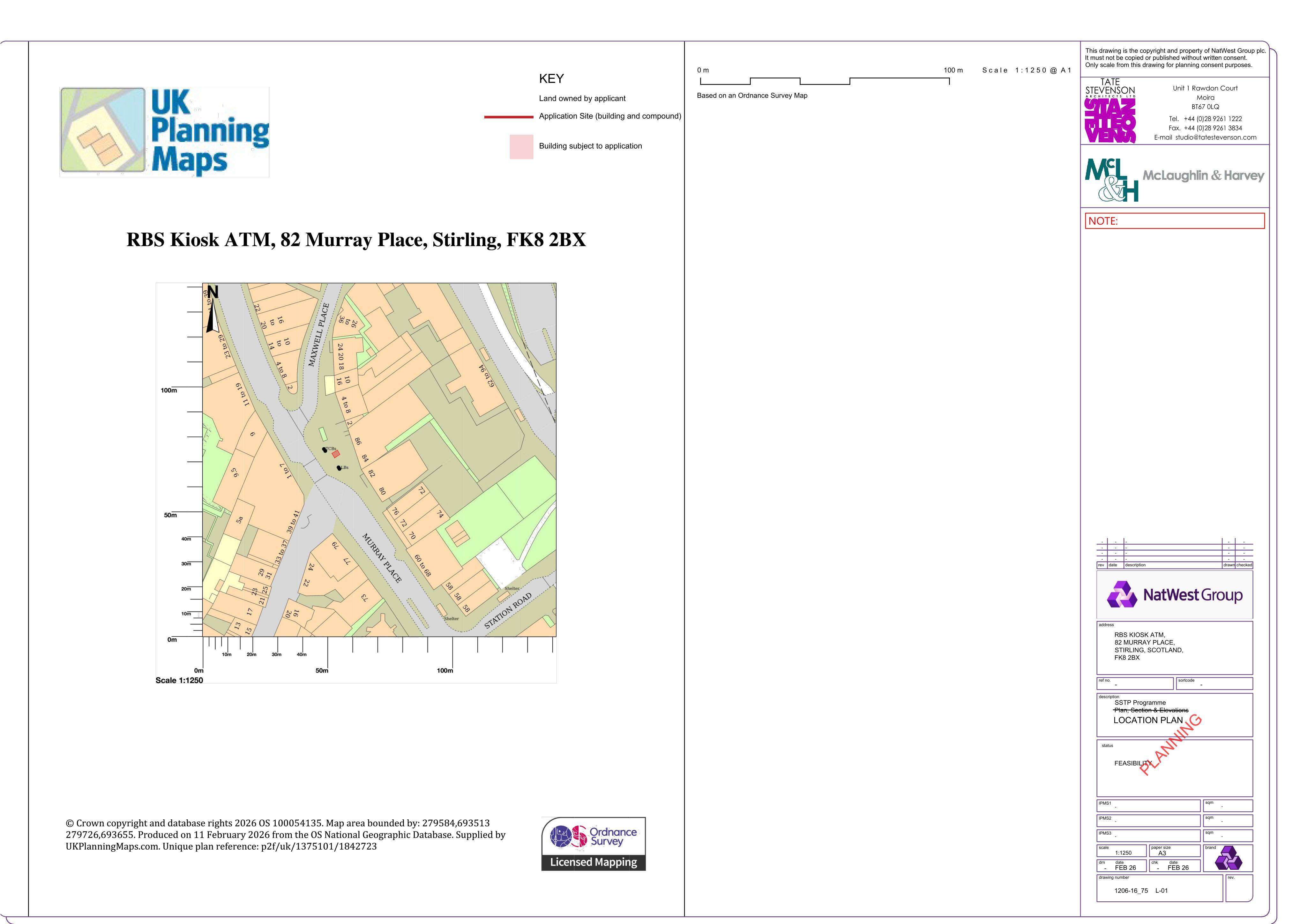Click the large NatWest Group logo
This screenshot has height=924, width=1307.
[1174, 595]
